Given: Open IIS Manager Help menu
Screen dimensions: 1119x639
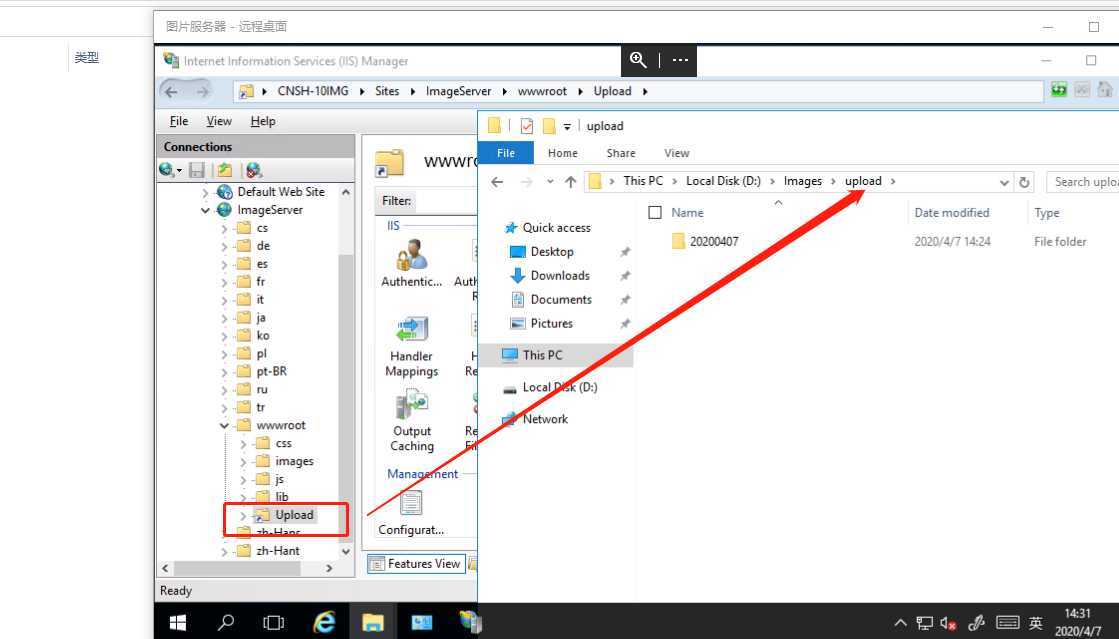Looking at the screenshot, I should click(x=263, y=121).
